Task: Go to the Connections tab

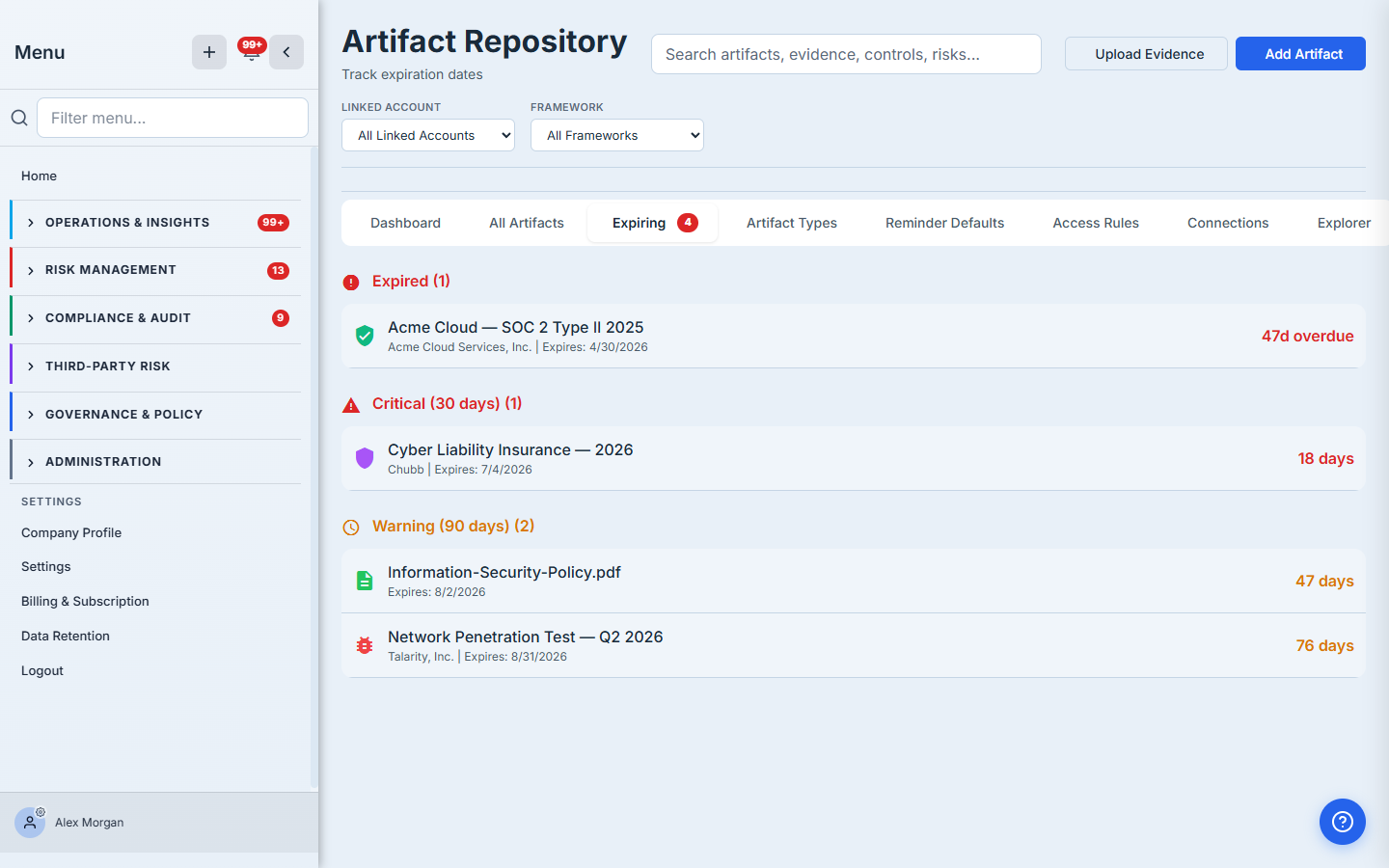Action: click(1228, 223)
